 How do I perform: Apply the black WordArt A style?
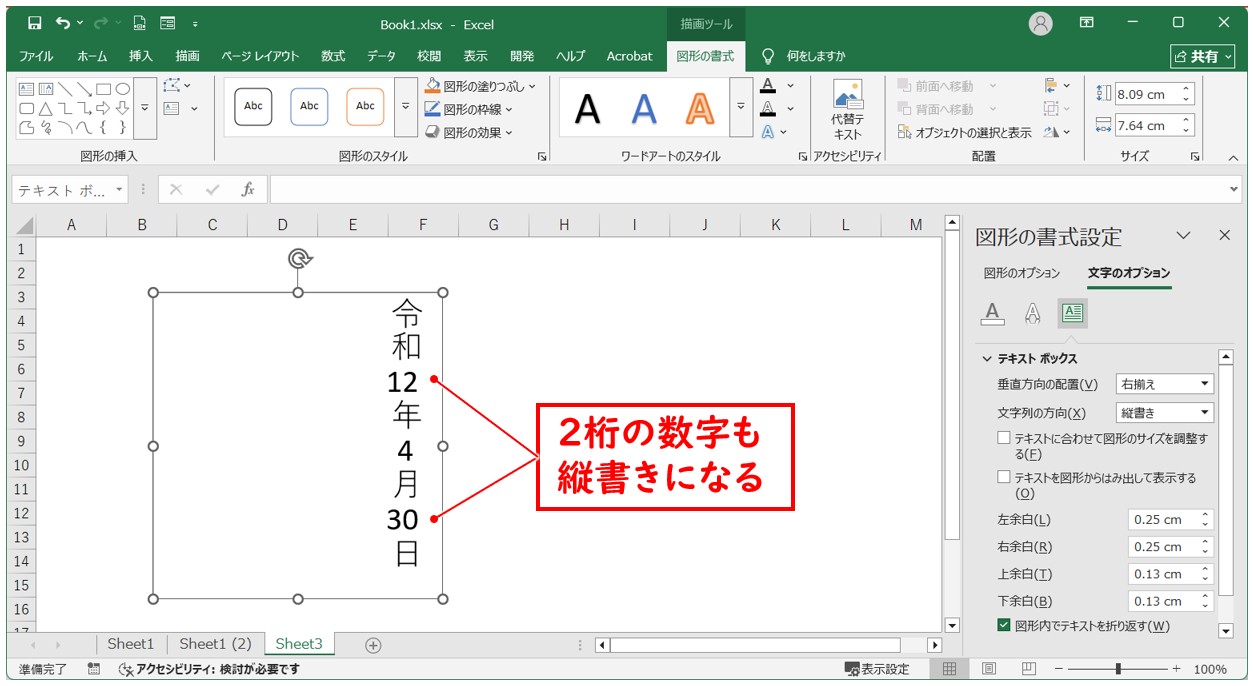tap(588, 109)
